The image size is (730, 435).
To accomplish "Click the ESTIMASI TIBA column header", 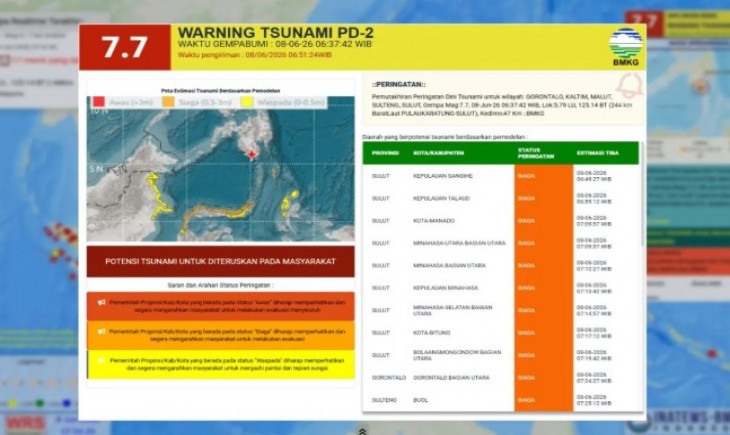I will tap(598, 153).
